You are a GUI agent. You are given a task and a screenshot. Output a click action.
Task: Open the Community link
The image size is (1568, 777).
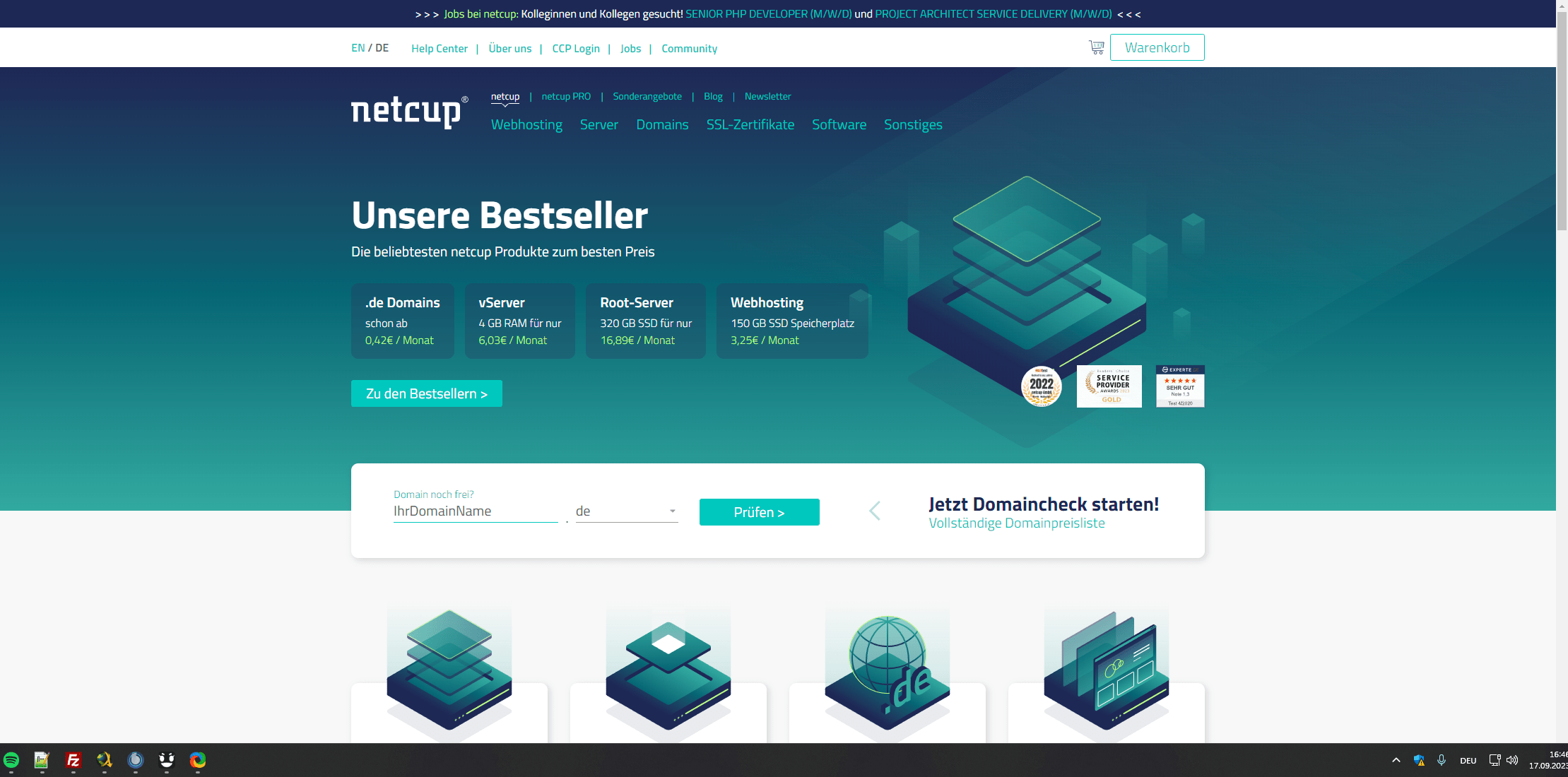(690, 49)
